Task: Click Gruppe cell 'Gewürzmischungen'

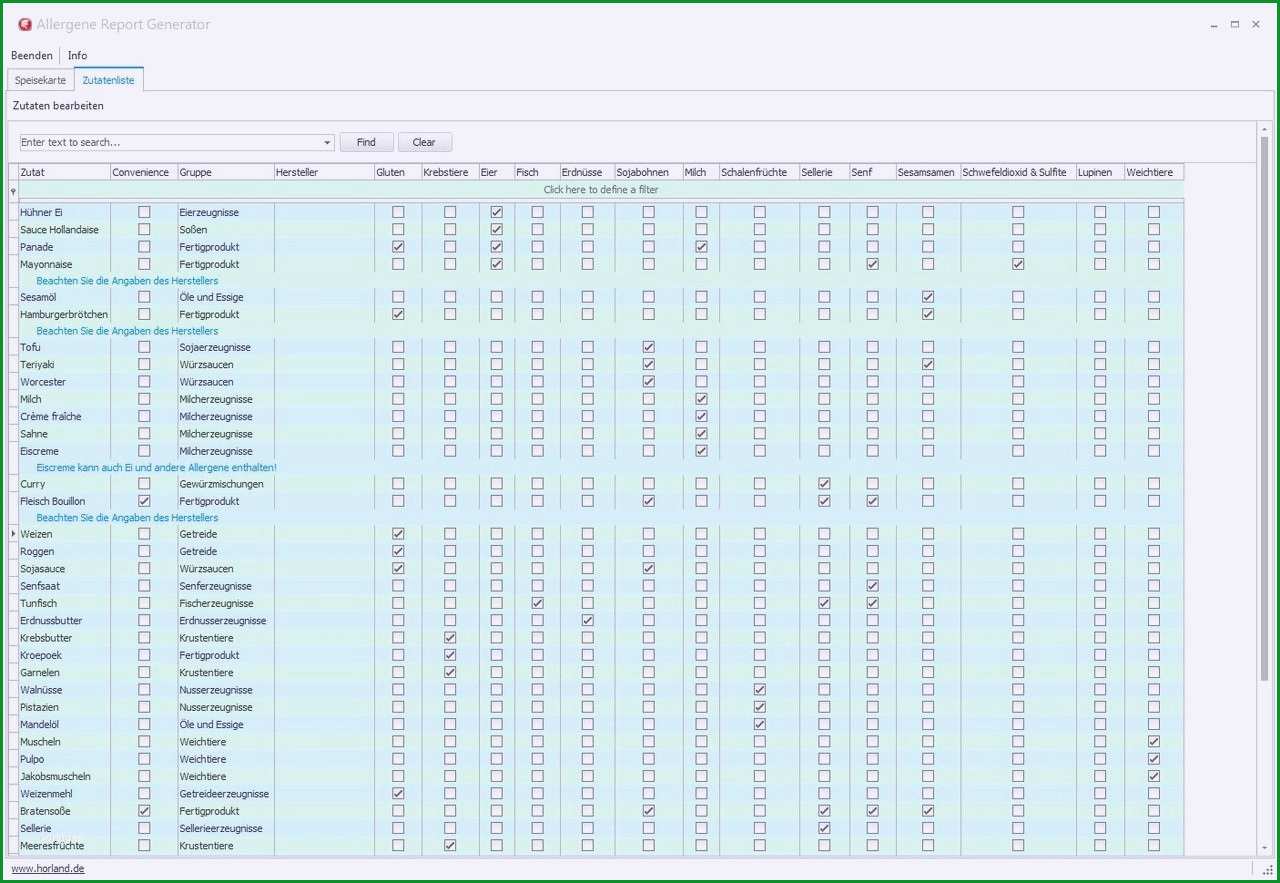Action: tap(225, 484)
